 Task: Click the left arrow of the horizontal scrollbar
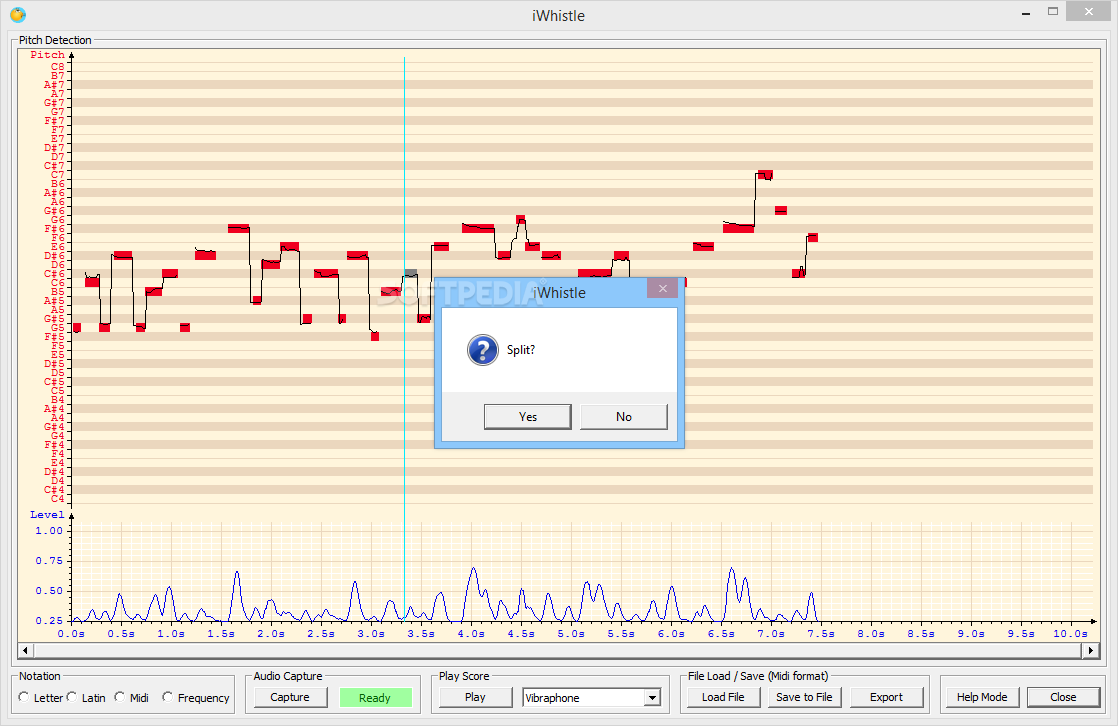[26, 650]
